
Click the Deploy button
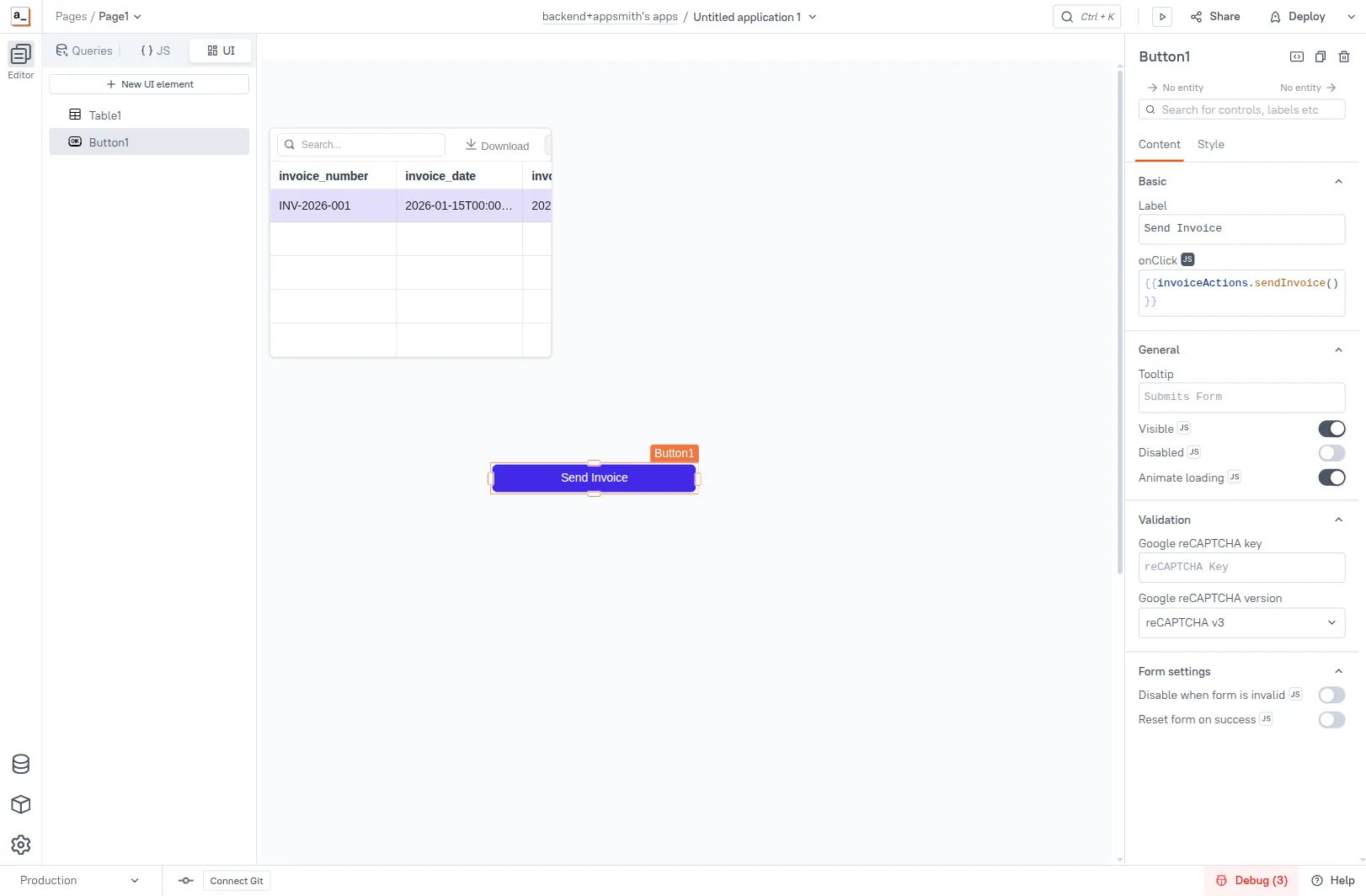(1298, 17)
